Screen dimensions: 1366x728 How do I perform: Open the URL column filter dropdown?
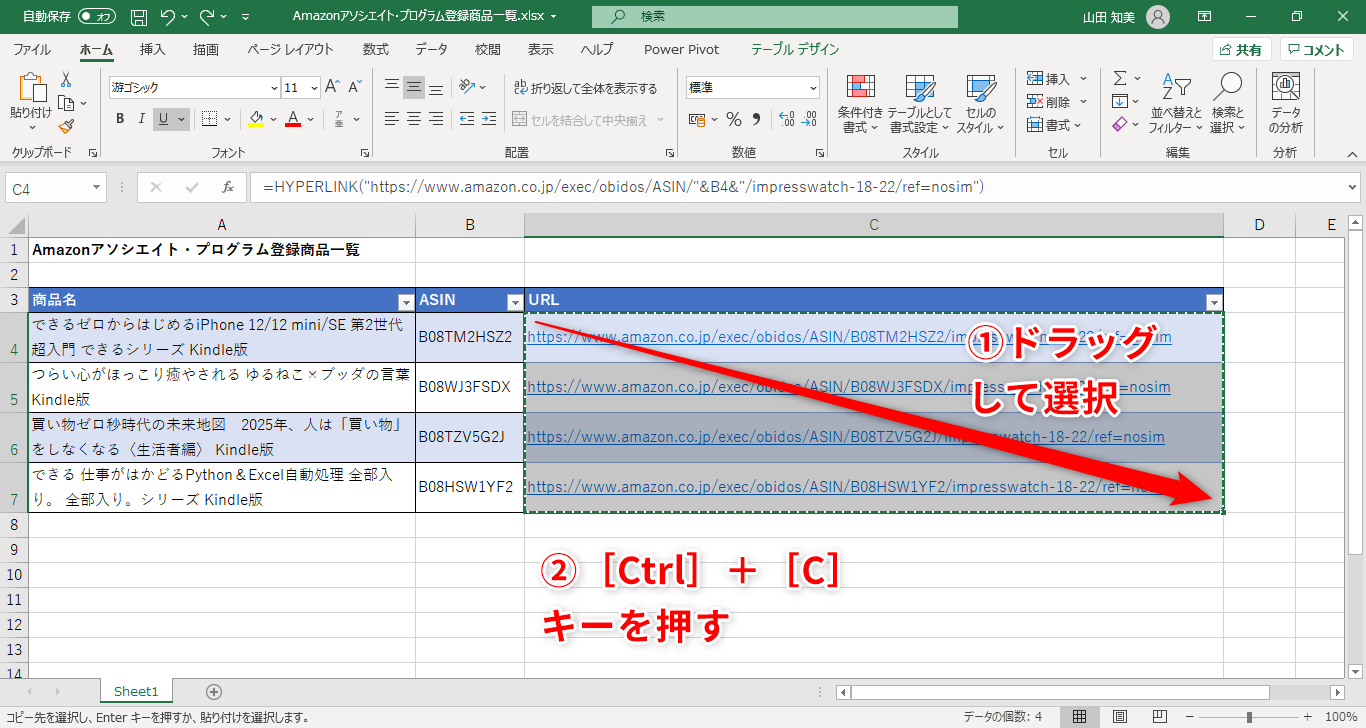pos(1214,301)
